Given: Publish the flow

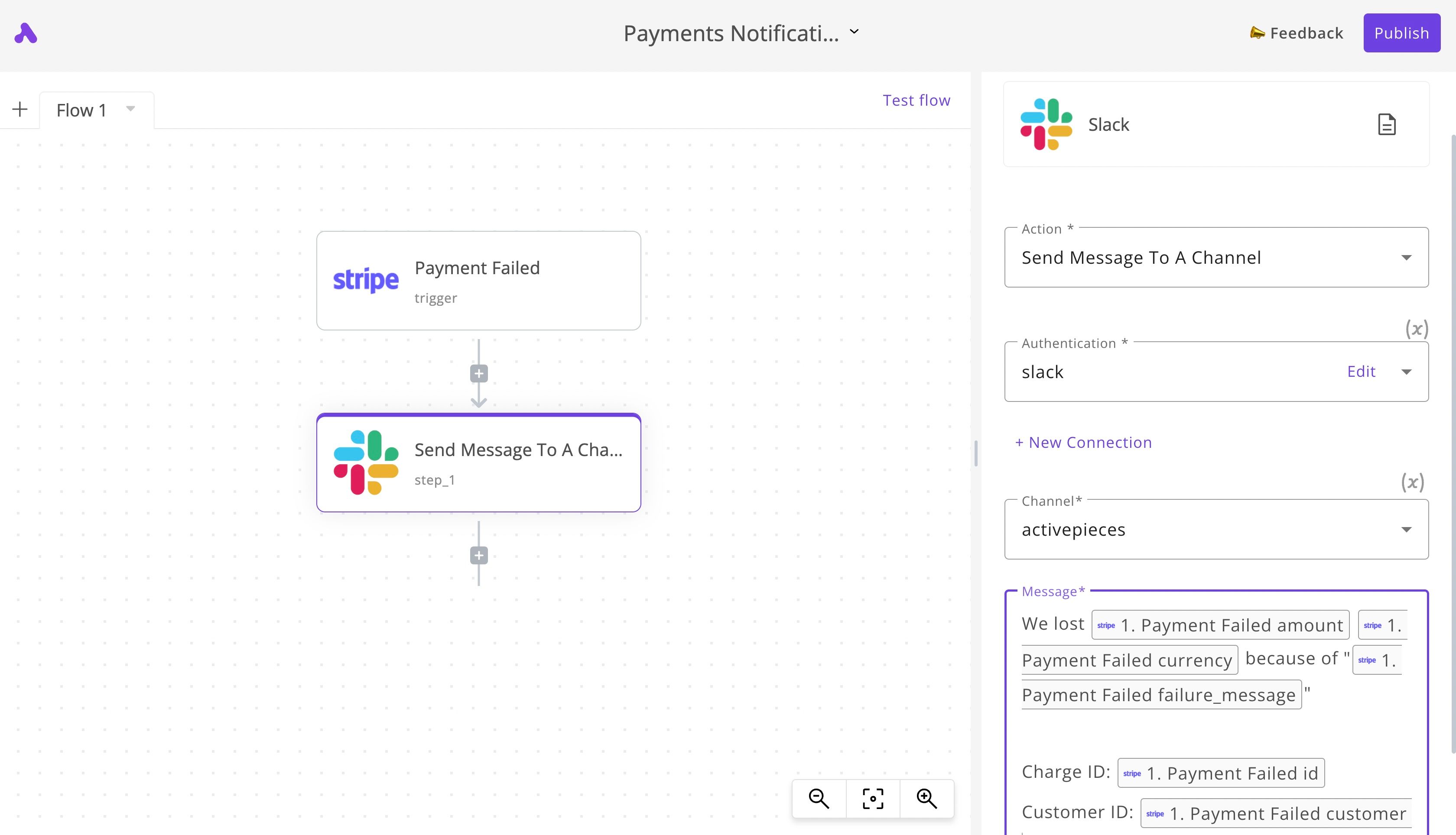Looking at the screenshot, I should point(1401,33).
